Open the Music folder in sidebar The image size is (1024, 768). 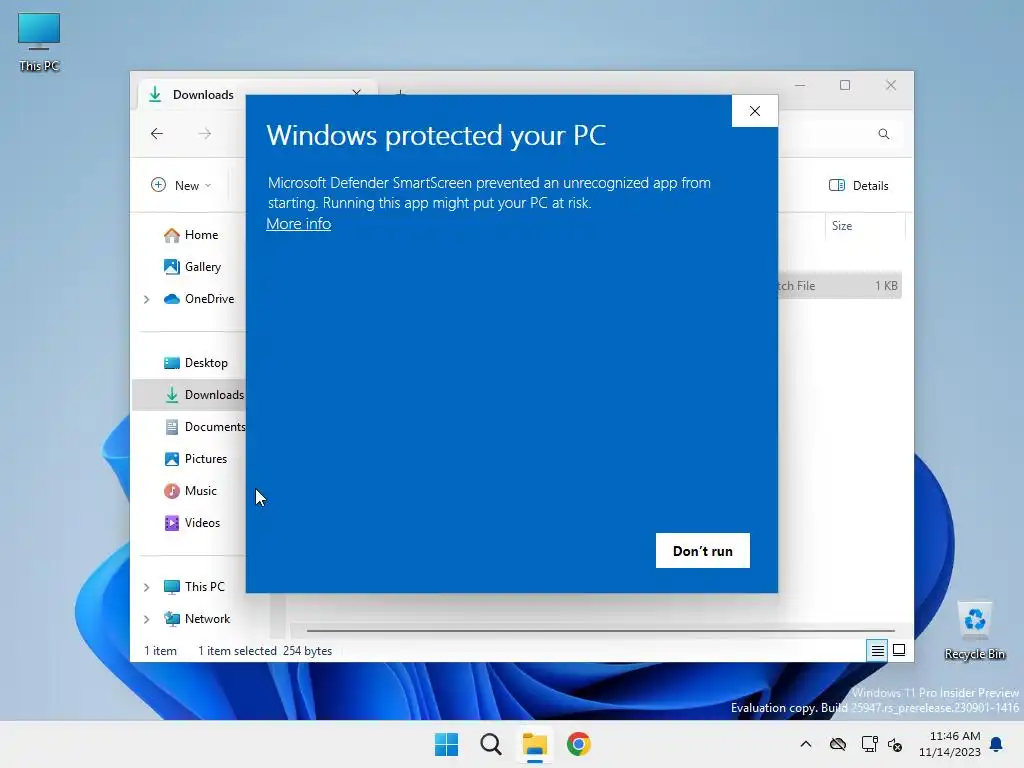[x=190, y=490]
